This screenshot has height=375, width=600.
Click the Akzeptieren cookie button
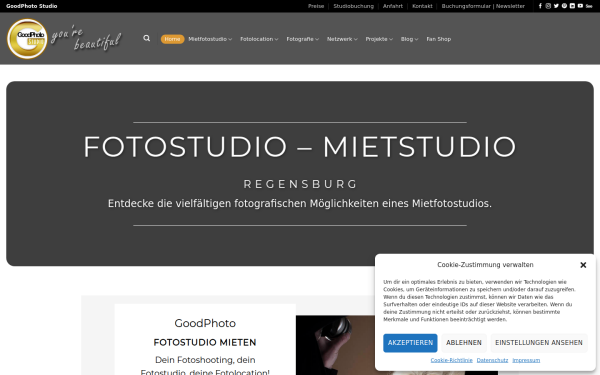tap(410, 343)
